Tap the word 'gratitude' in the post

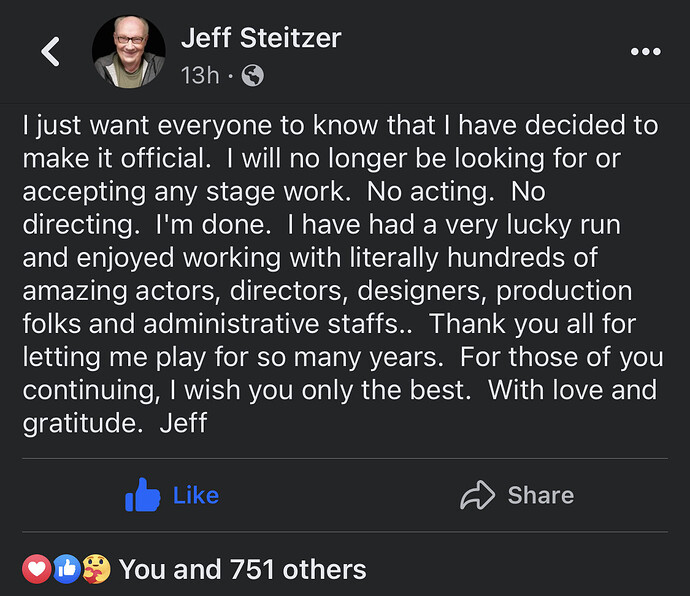(x=83, y=424)
